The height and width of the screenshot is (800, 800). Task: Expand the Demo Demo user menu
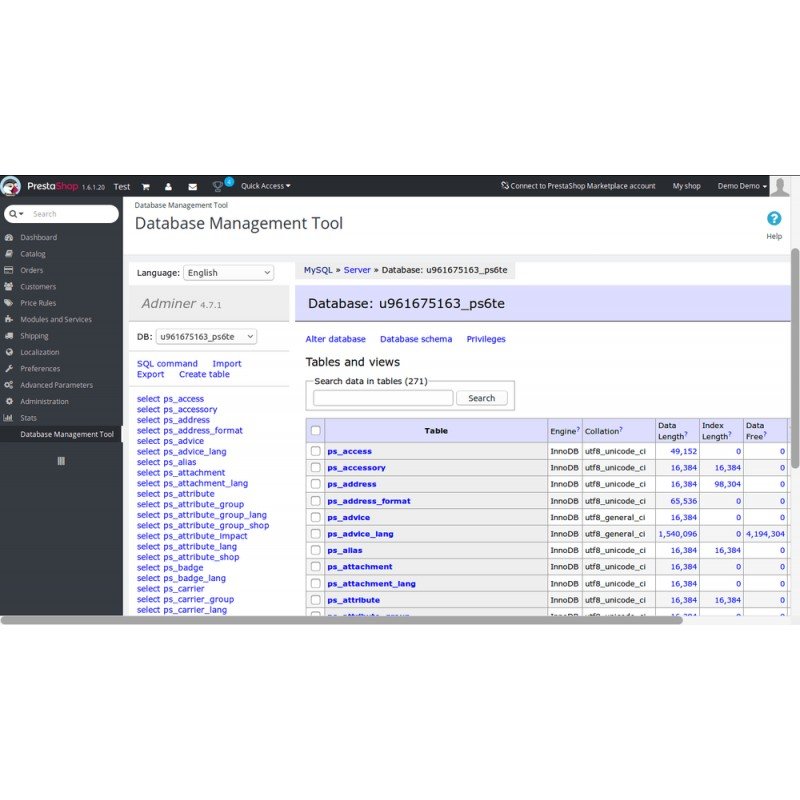pos(742,186)
